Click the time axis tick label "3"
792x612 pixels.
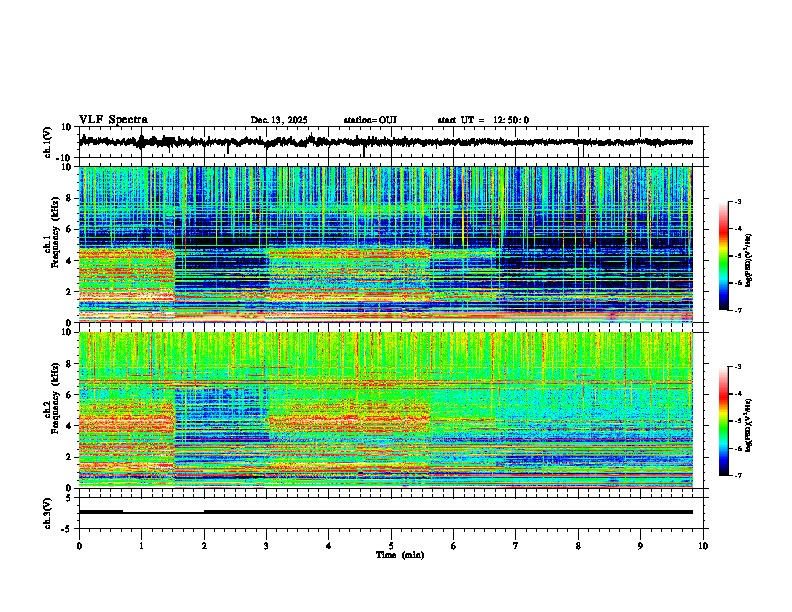pos(266,546)
